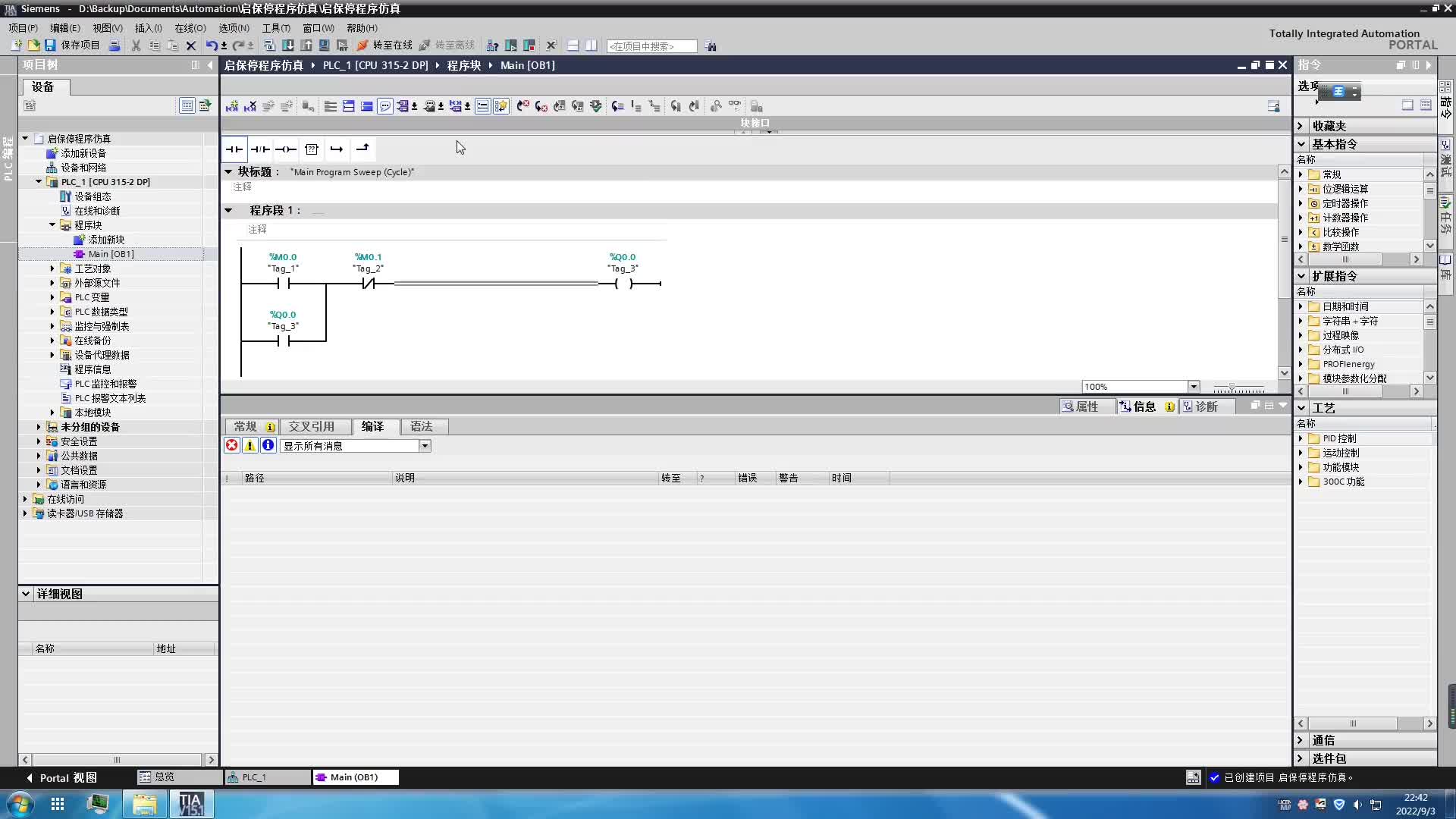This screenshot has width=1456, height=819.
Task: Open the 在线(O) menu
Action: [x=190, y=28]
